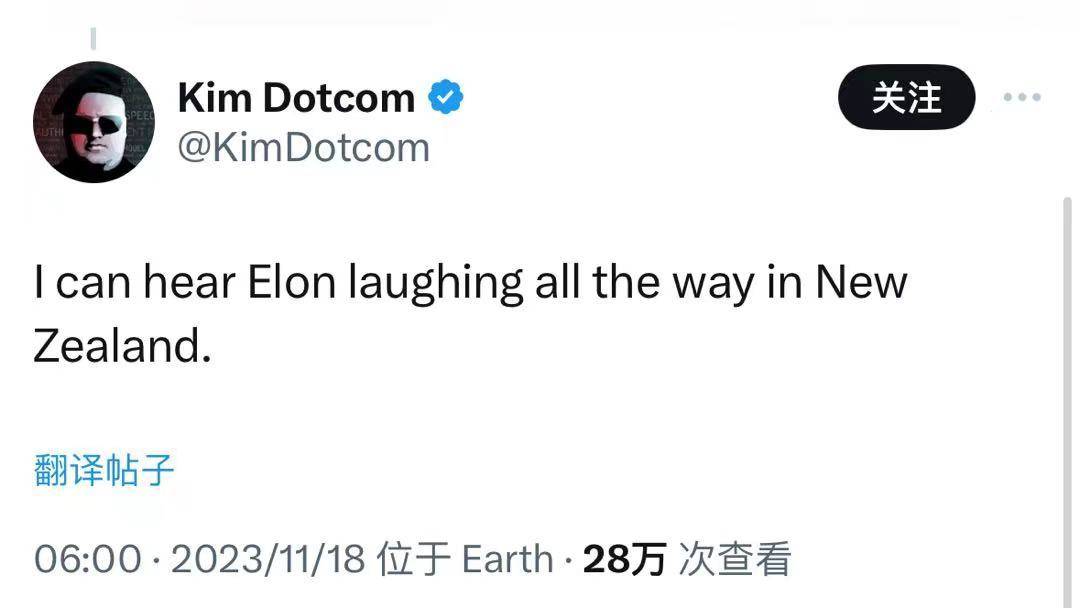Click the 2023/11/18 post date

pyautogui.click(x=268, y=558)
